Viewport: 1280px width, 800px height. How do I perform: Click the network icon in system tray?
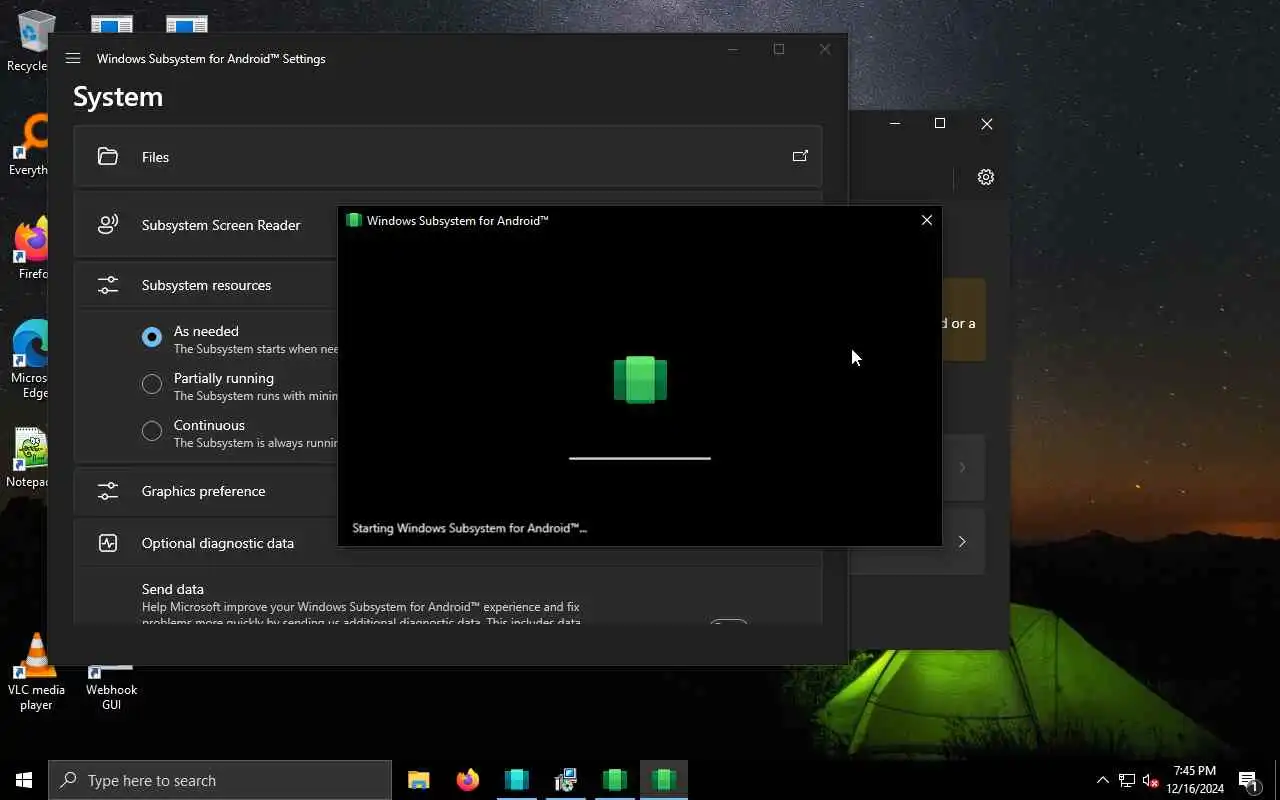click(x=1127, y=780)
